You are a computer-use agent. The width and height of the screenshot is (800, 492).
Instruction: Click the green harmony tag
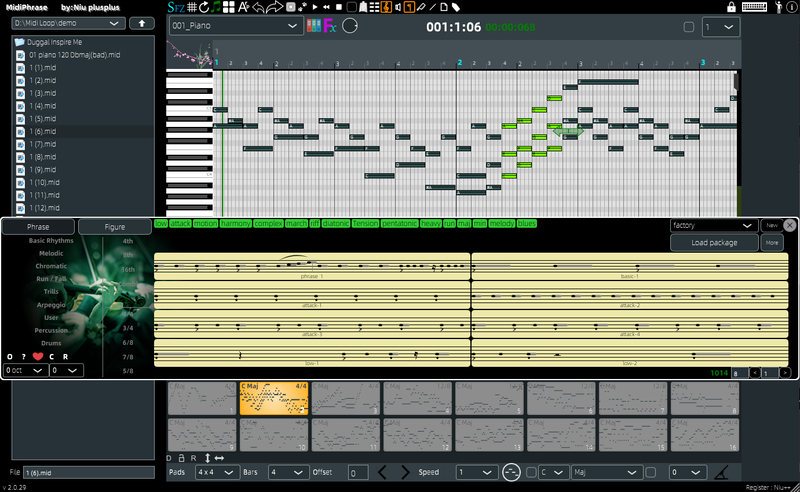coord(236,224)
